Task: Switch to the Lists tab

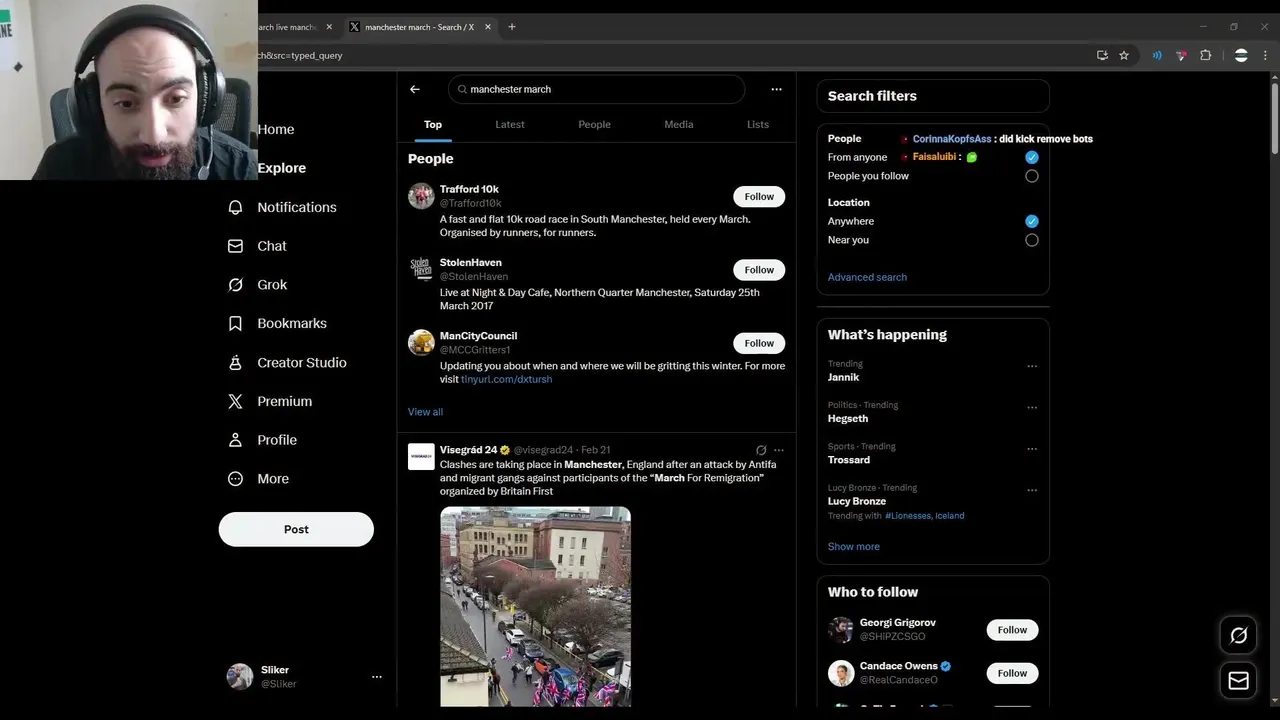Action: pos(758,125)
